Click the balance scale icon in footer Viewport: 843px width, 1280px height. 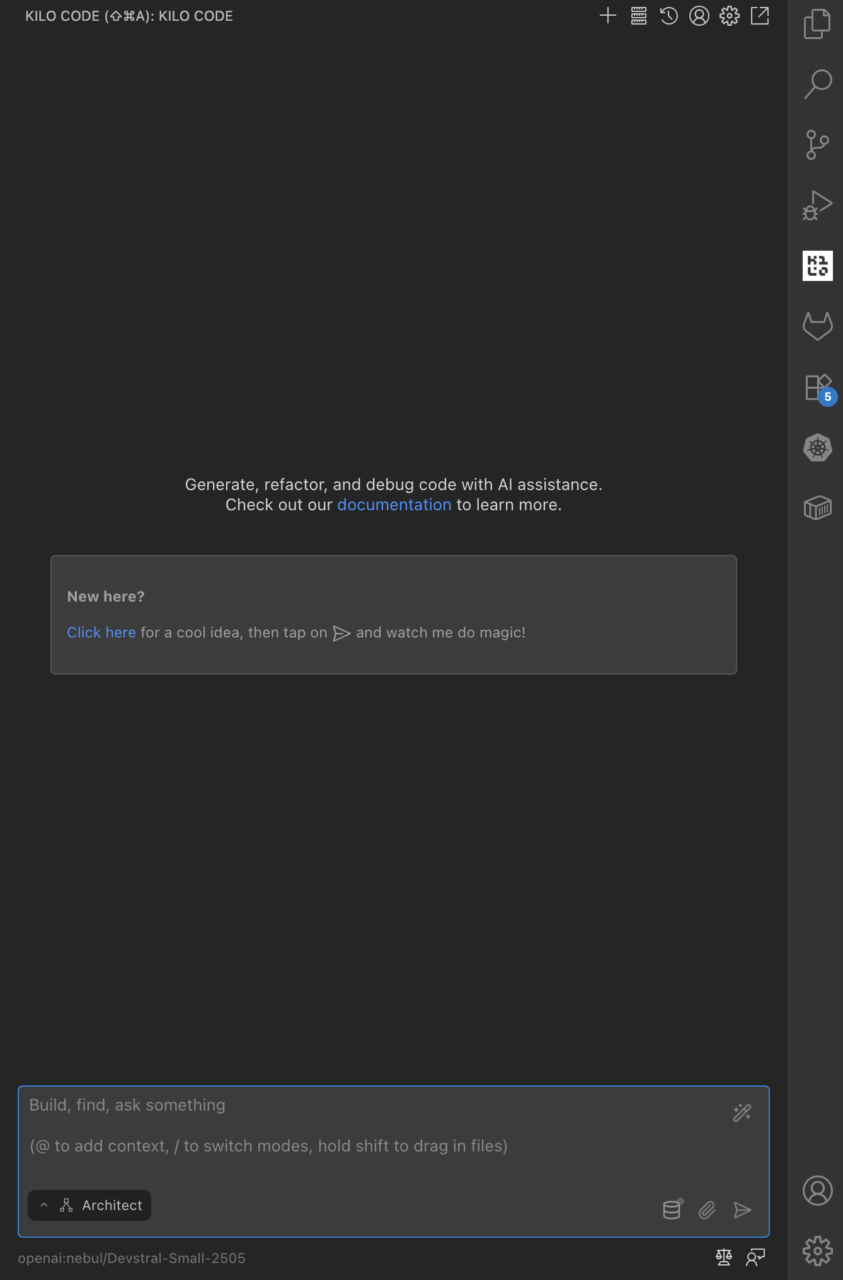click(724, 1258)
